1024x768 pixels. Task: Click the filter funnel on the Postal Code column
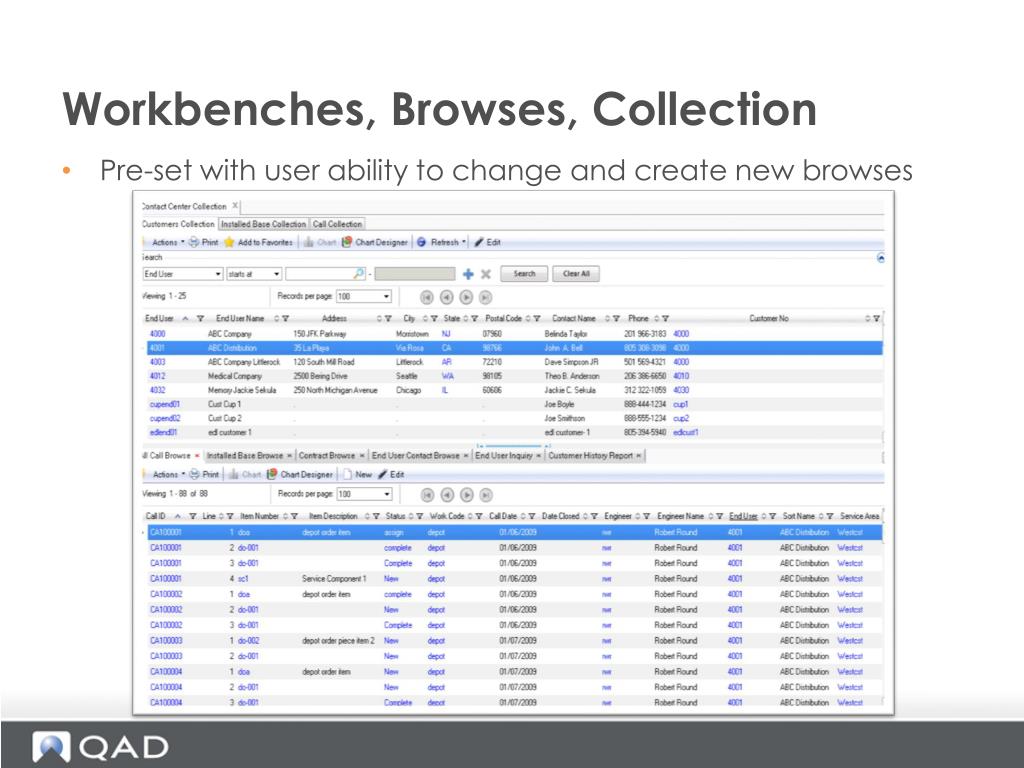click(537, 319)
